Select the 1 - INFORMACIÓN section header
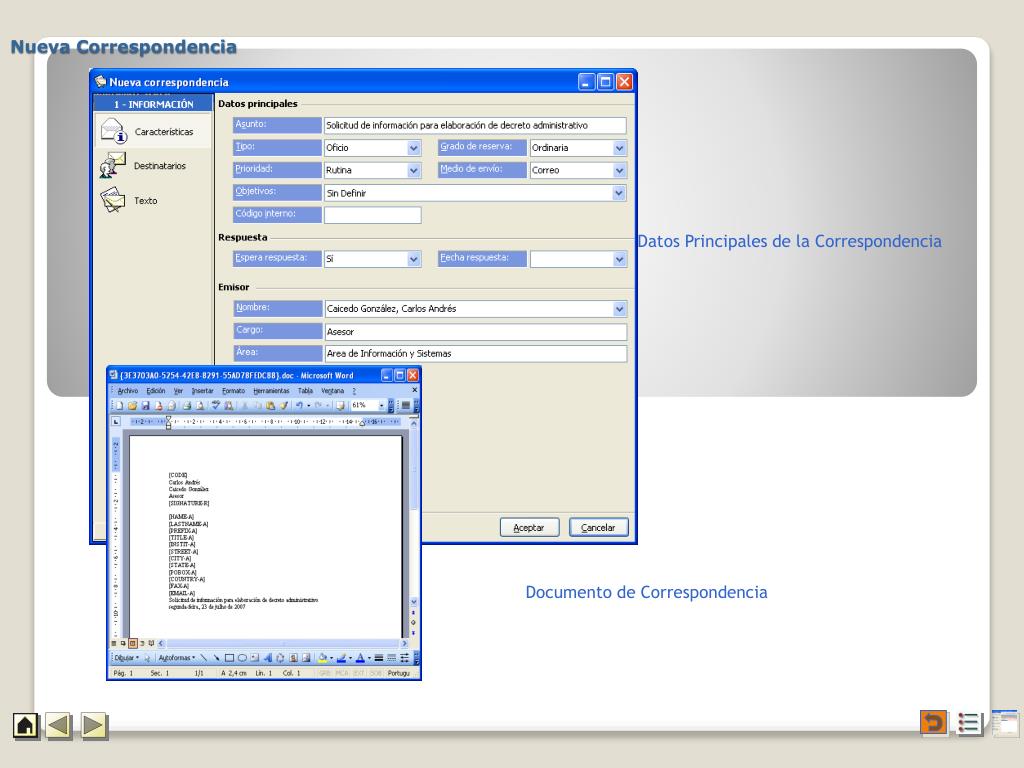 click(153, 104)
